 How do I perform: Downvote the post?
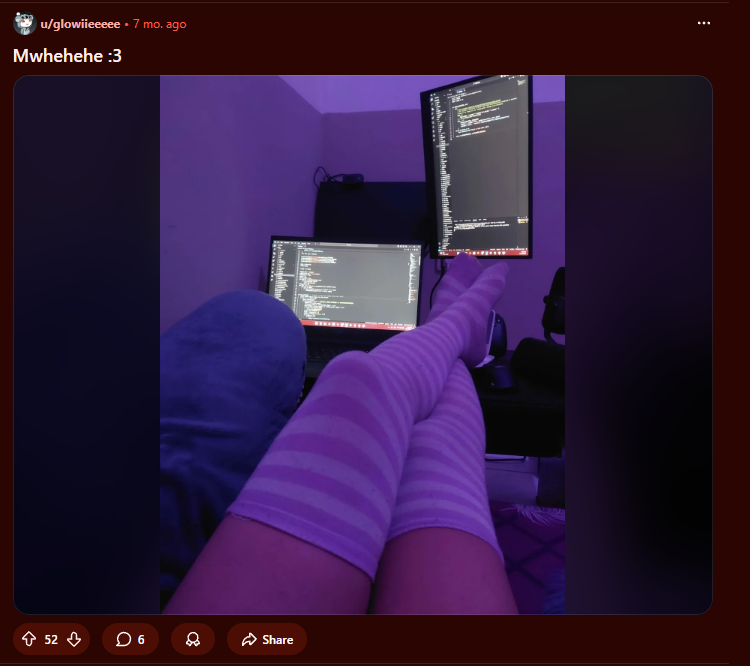[74, 639]
